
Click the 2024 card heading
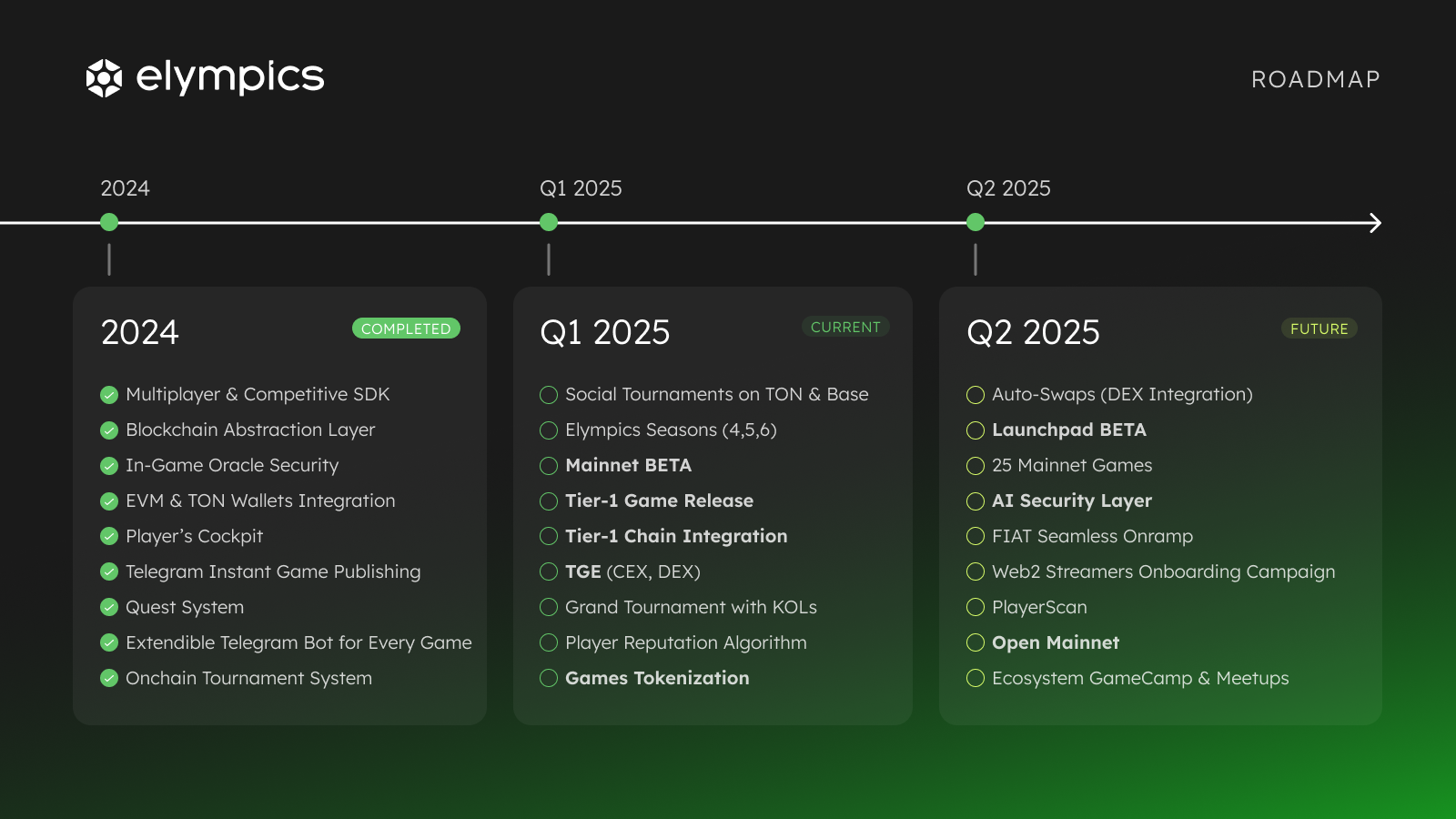(140, 332)
